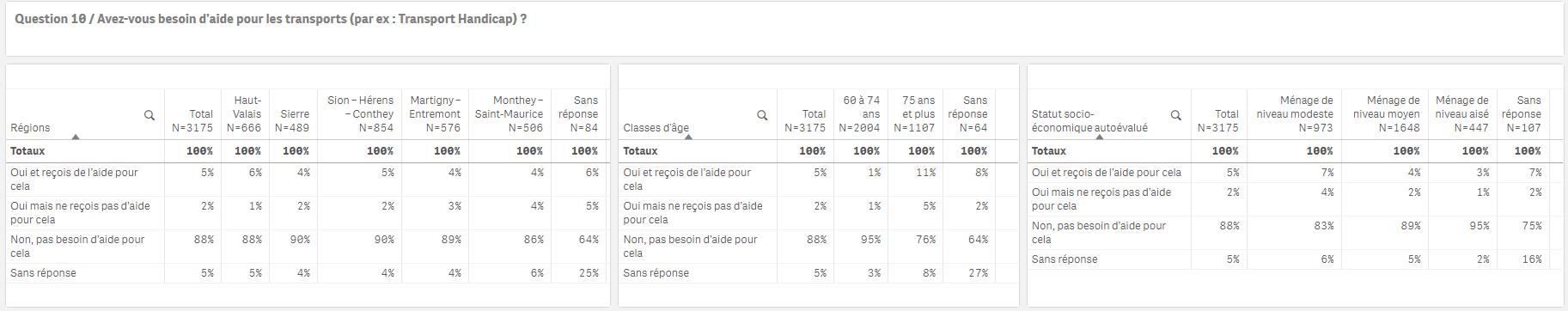The image size is (1568, 311).
Task: Toggle sort arrow under Classes d'âge header
Action: (x=687, y=137)
